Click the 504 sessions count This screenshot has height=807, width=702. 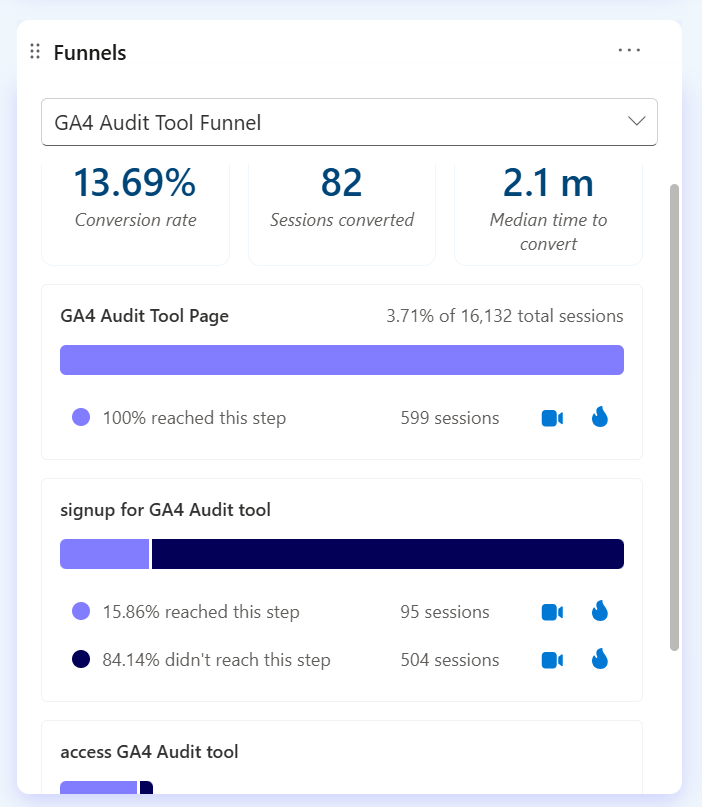[x=450, y=660]
